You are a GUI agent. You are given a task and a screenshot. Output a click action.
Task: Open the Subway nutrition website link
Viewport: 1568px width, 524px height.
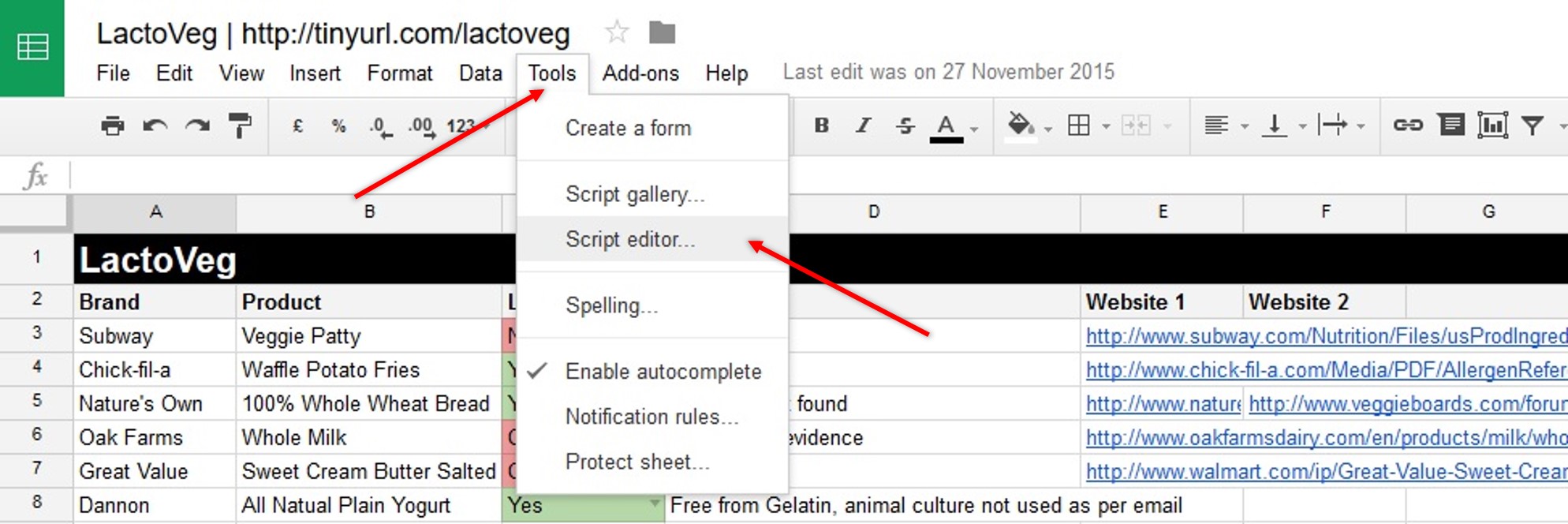pos(1325,336)
